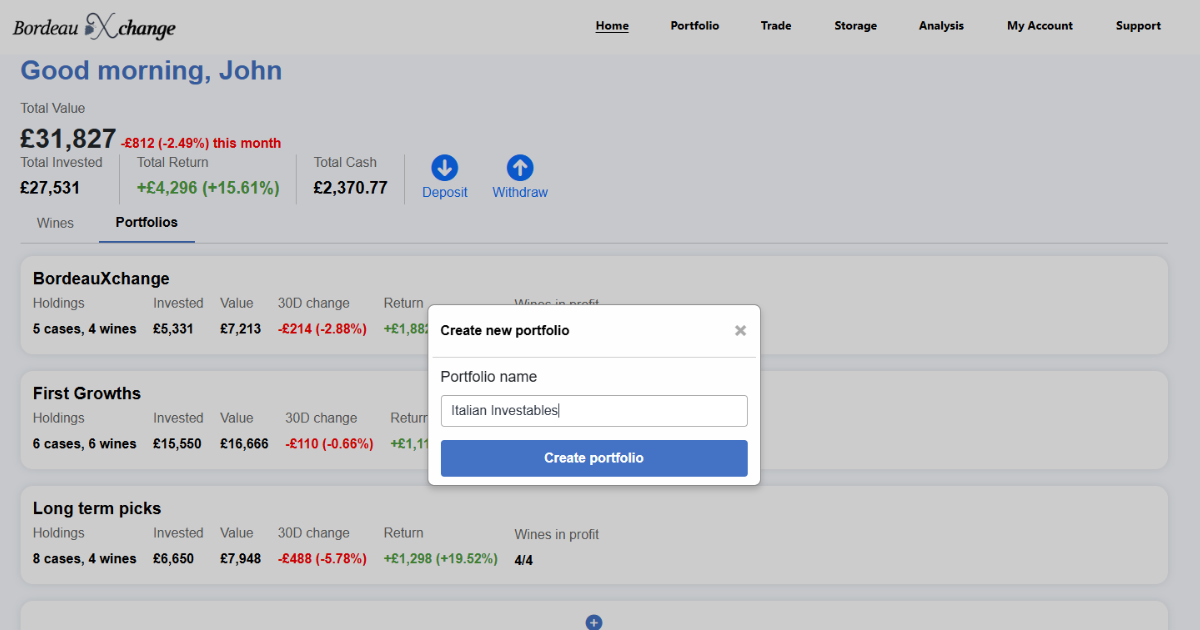Click value £7,948

pyautogui.click(x=241, y=558)
